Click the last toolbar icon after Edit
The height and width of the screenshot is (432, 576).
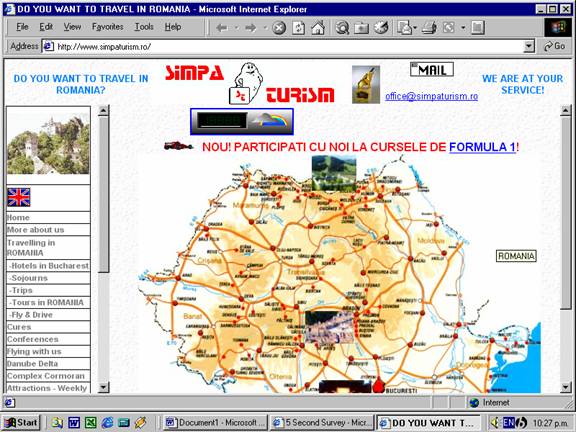(478, 28)
